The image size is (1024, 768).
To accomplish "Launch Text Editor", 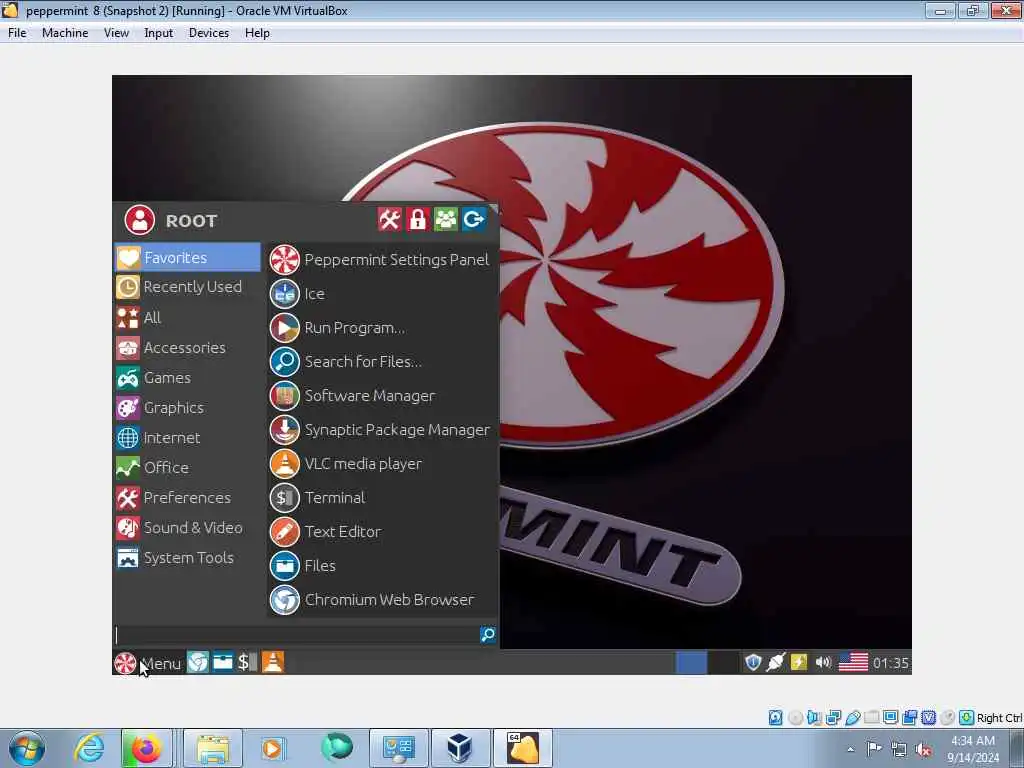I will coord(325,532).
